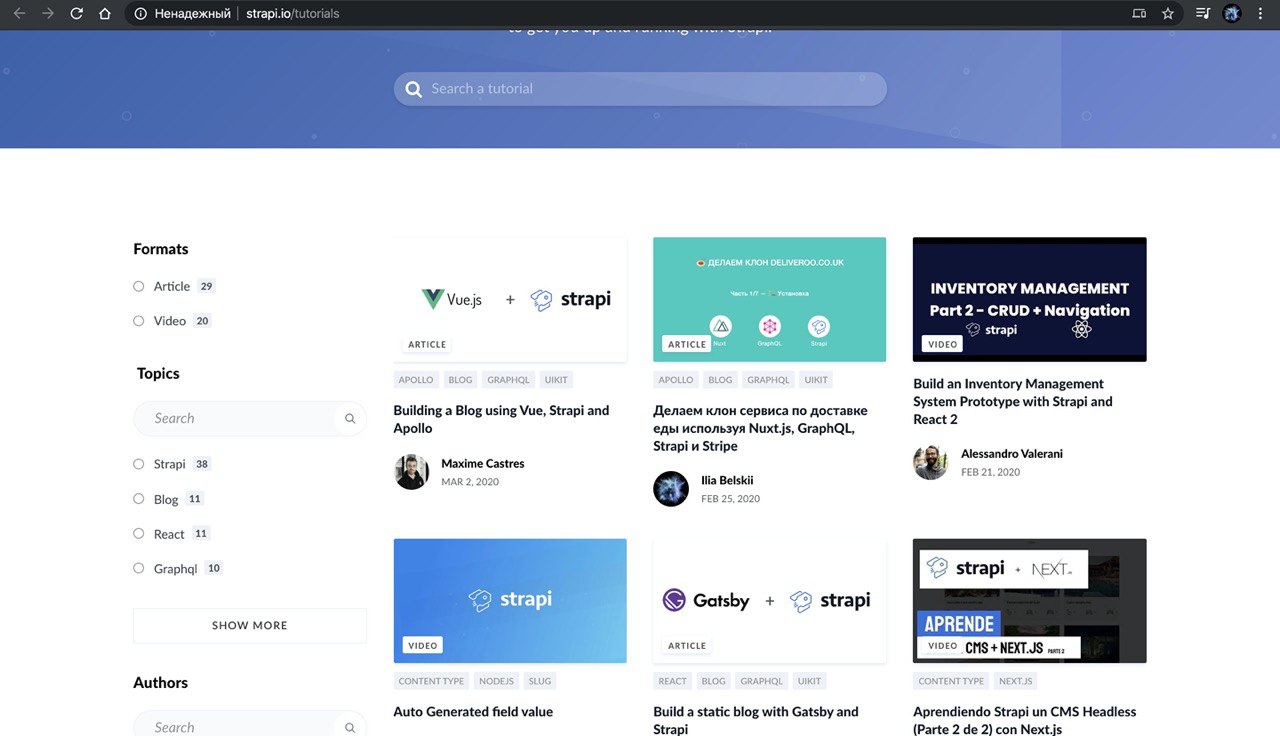Screen dimensions: 1280x736
Task: Click the SLUG tag
Action: pos(539,681)
